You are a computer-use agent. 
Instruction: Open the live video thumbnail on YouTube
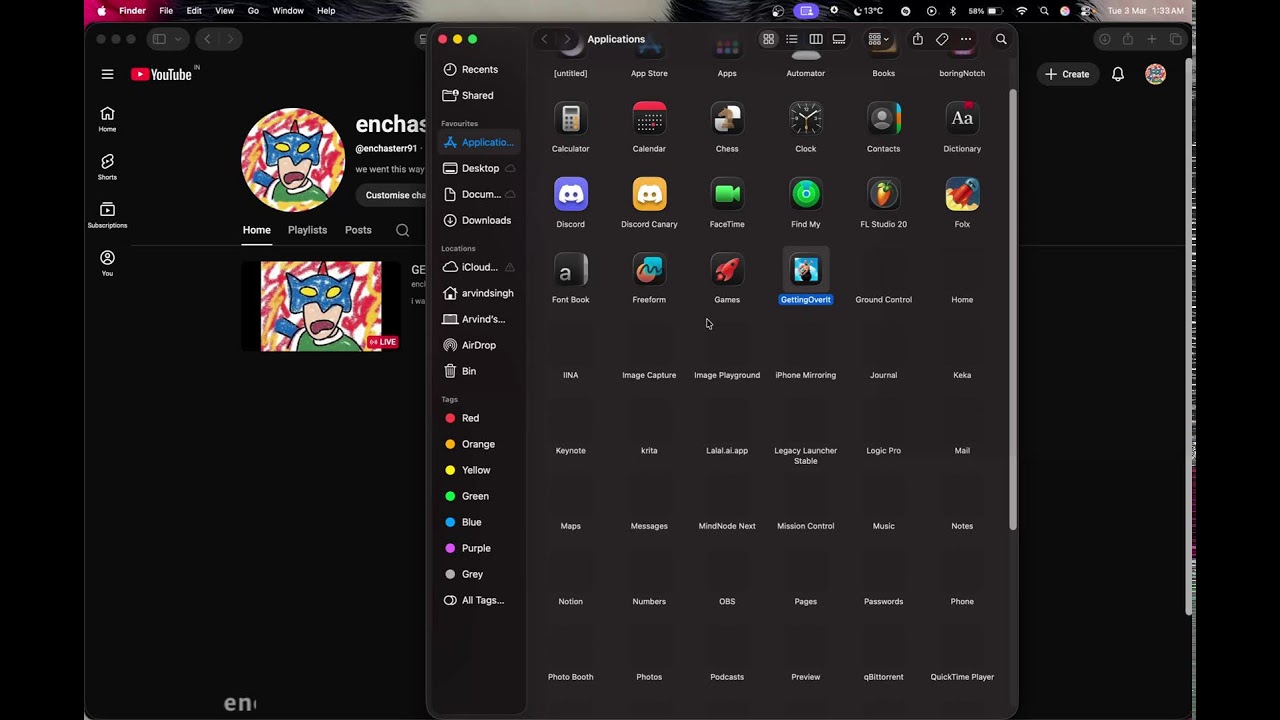[x=321, y=306]
